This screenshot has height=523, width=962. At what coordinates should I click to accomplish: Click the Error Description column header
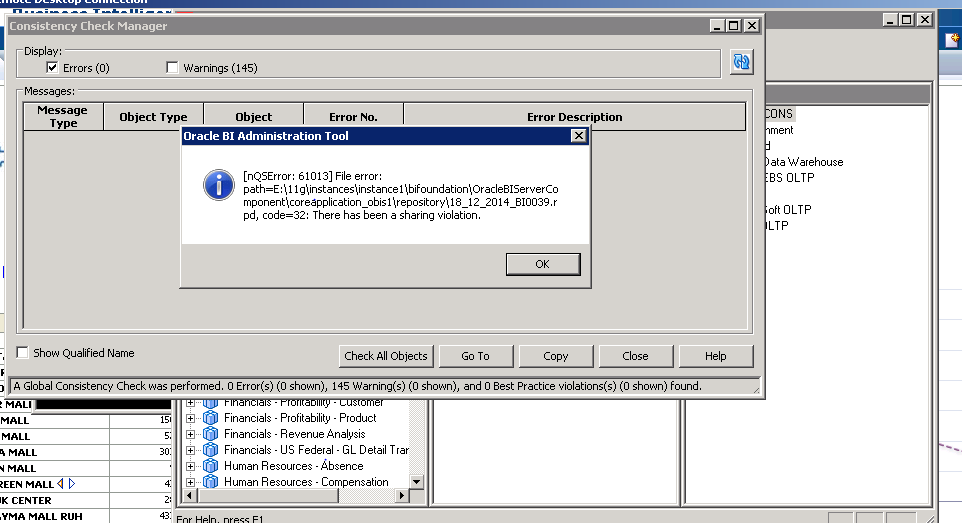coord(574,117)
